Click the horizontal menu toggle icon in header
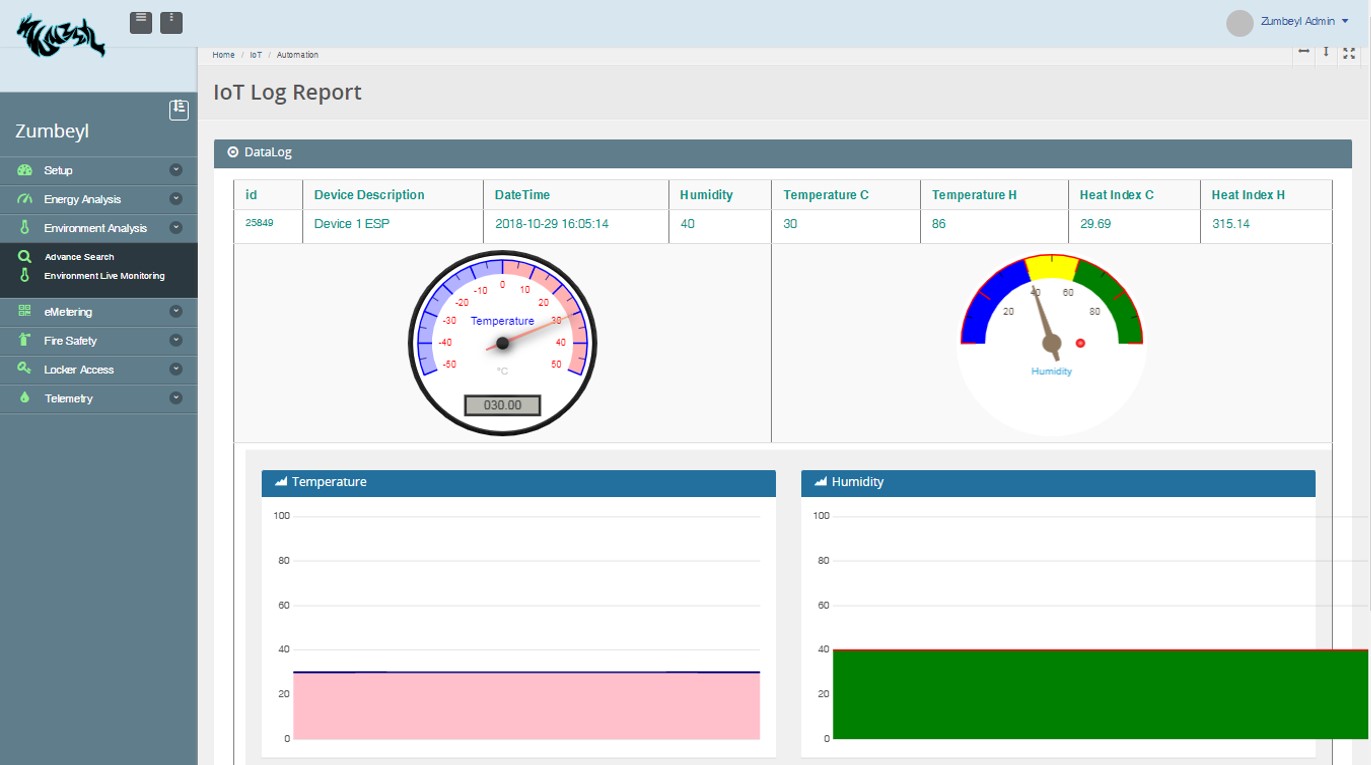 [141, 22]
